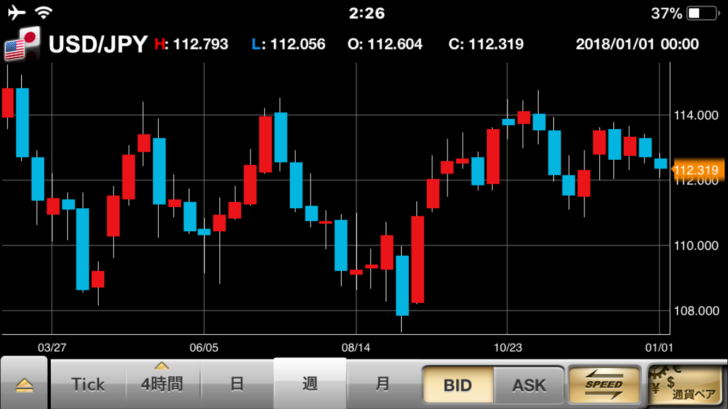Open the 通貨ペア currency pair selector
728x409 pixels.
[684, 384]
